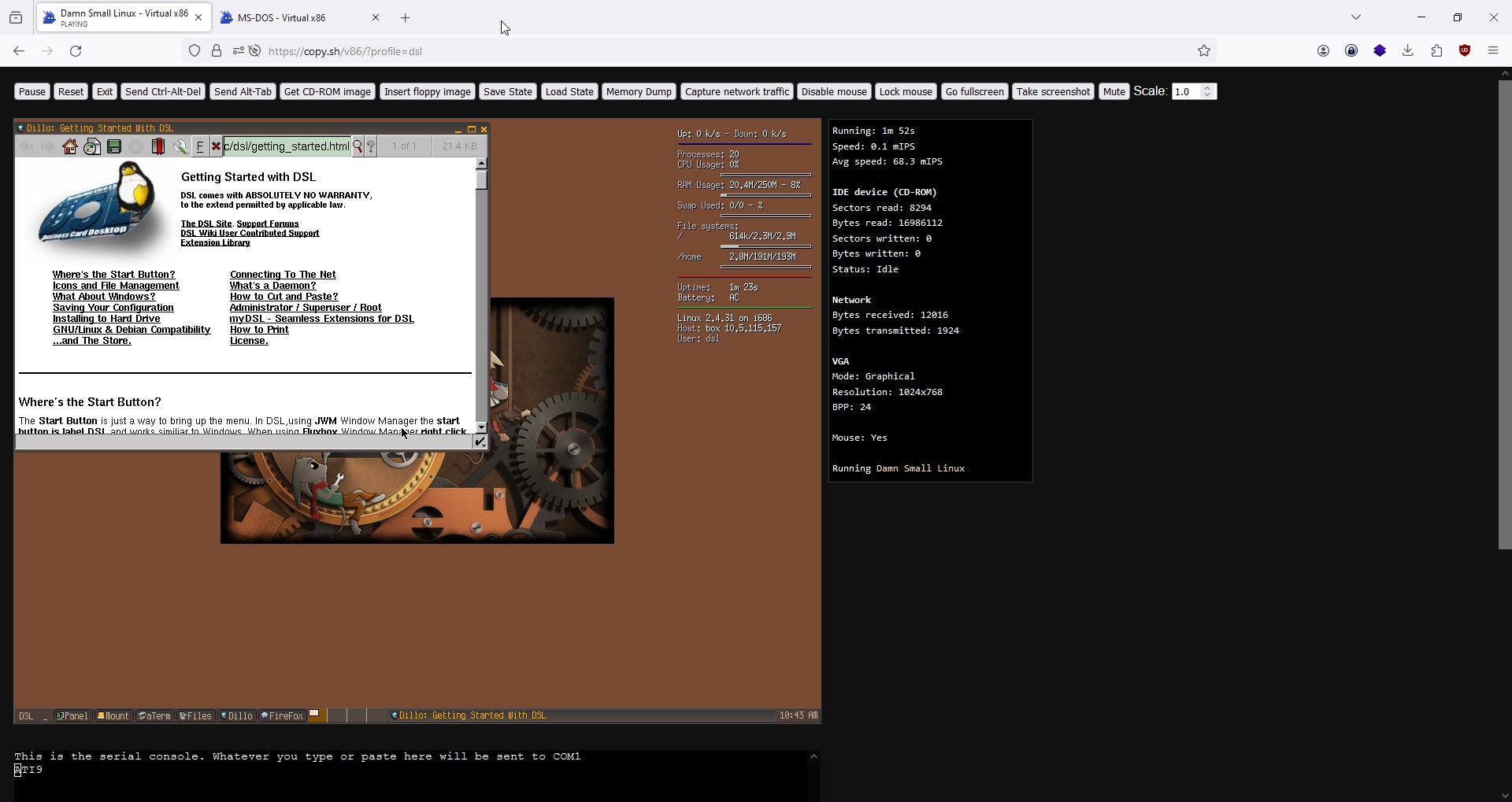Open License link
The width and height of the screenshot is (1512, 802).
249,341
